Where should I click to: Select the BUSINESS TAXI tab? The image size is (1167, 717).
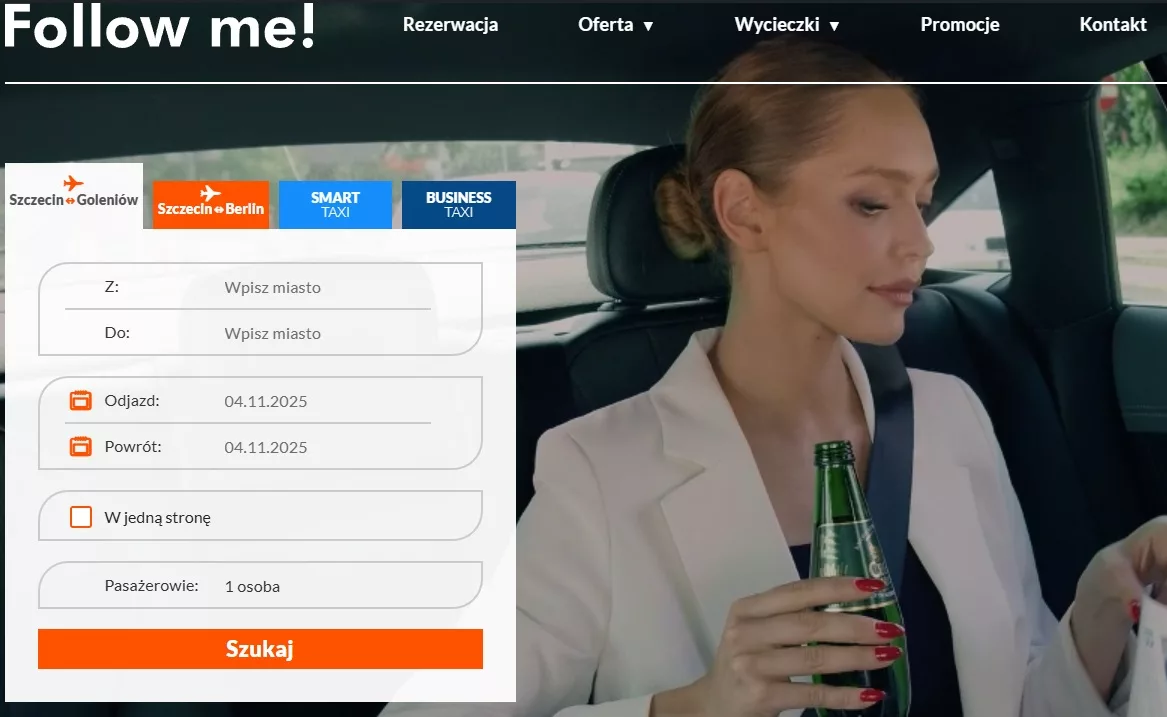pyautogui.click(x=458, y=205)
